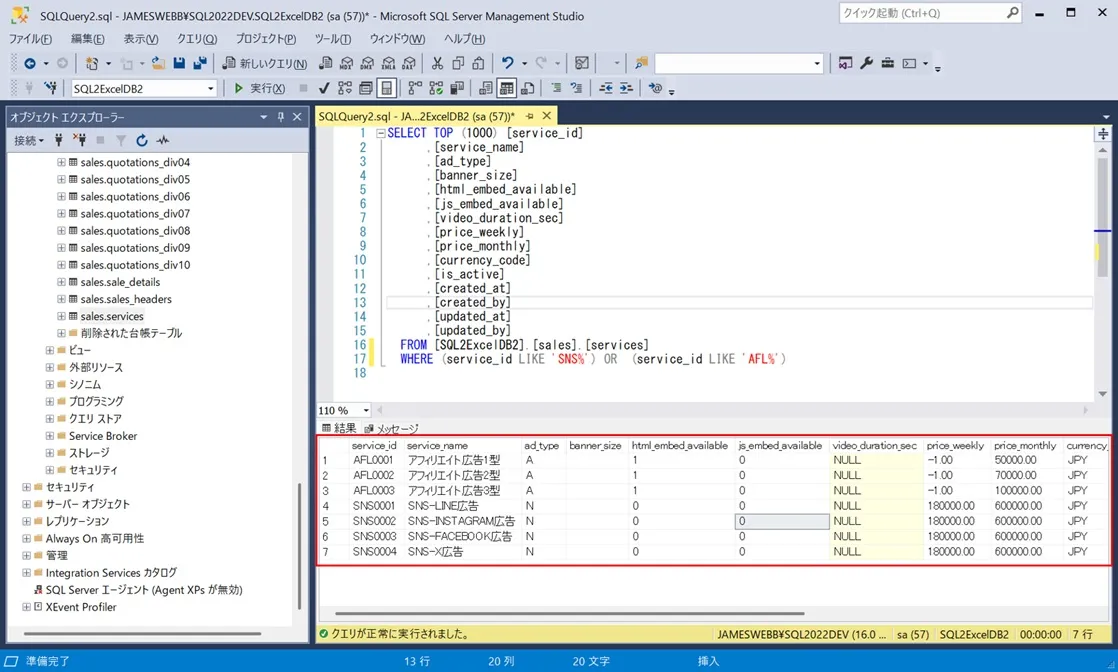Click the クイック起動 quick launch search box

(x=930, y=13)
